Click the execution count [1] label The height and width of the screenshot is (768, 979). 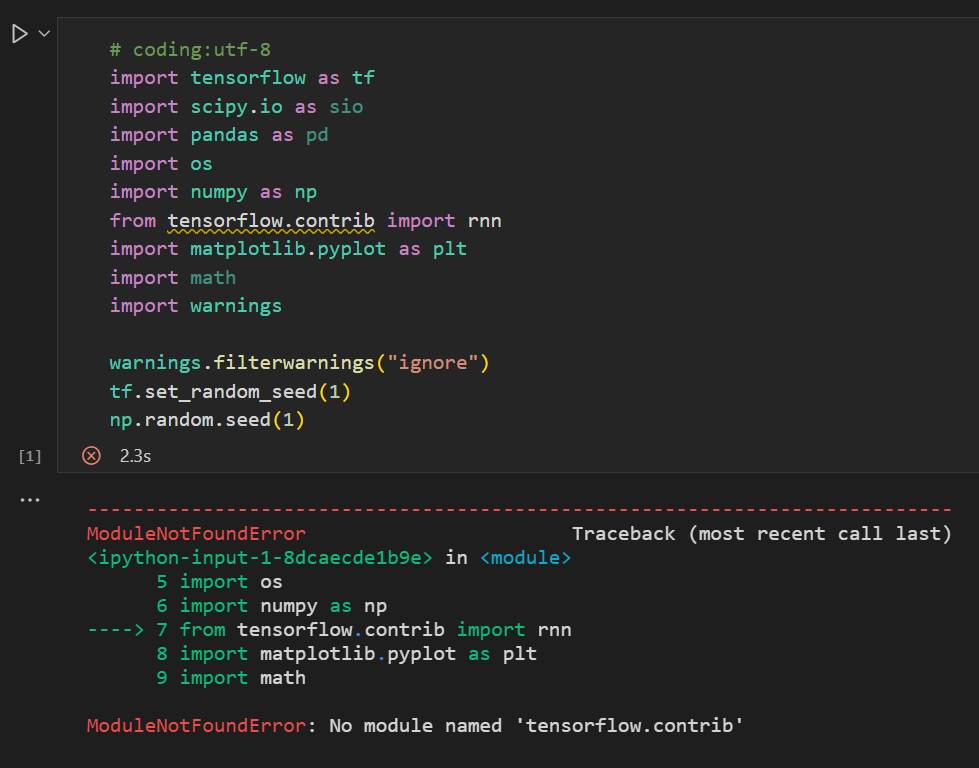coord(30,456)
